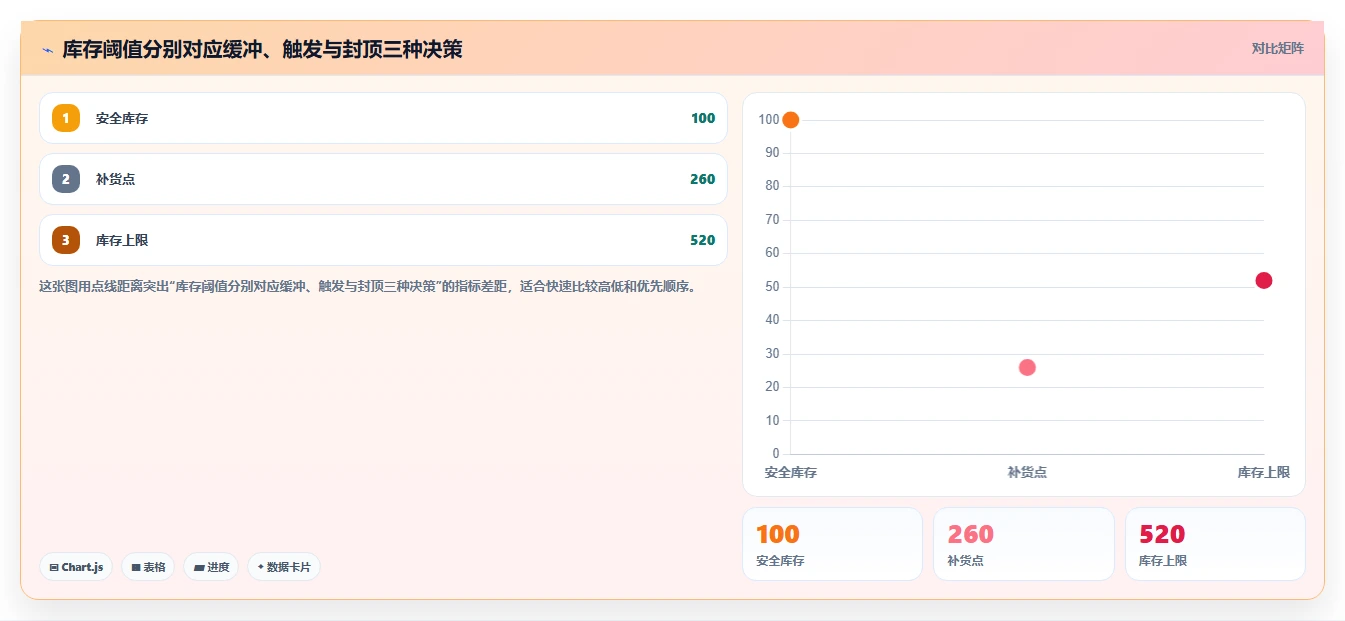Click the header icon beside the title
This screenshot has width=1345, height=621.
pos(47,50)
